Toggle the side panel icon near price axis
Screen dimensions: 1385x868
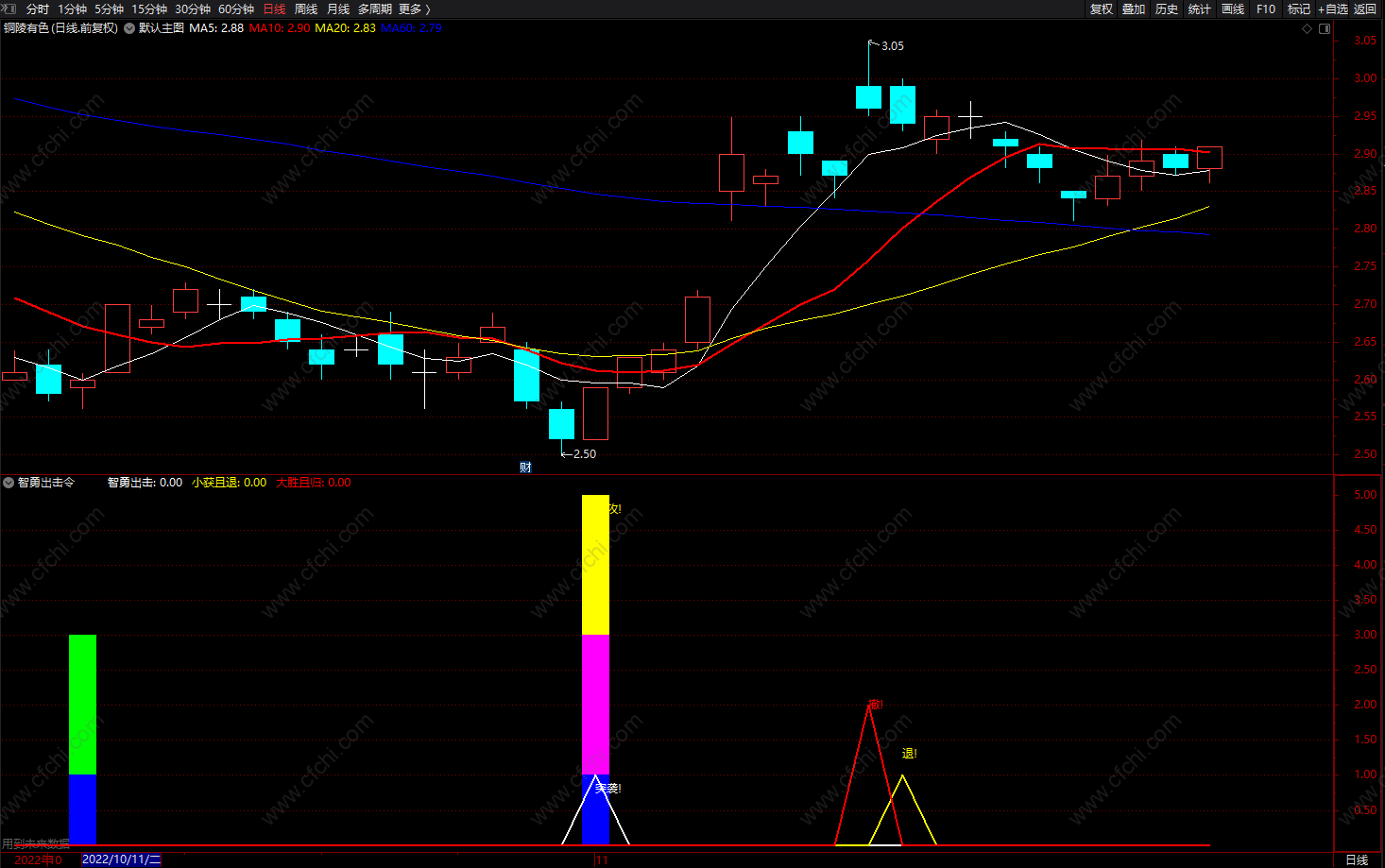[x=1325, y=28]
